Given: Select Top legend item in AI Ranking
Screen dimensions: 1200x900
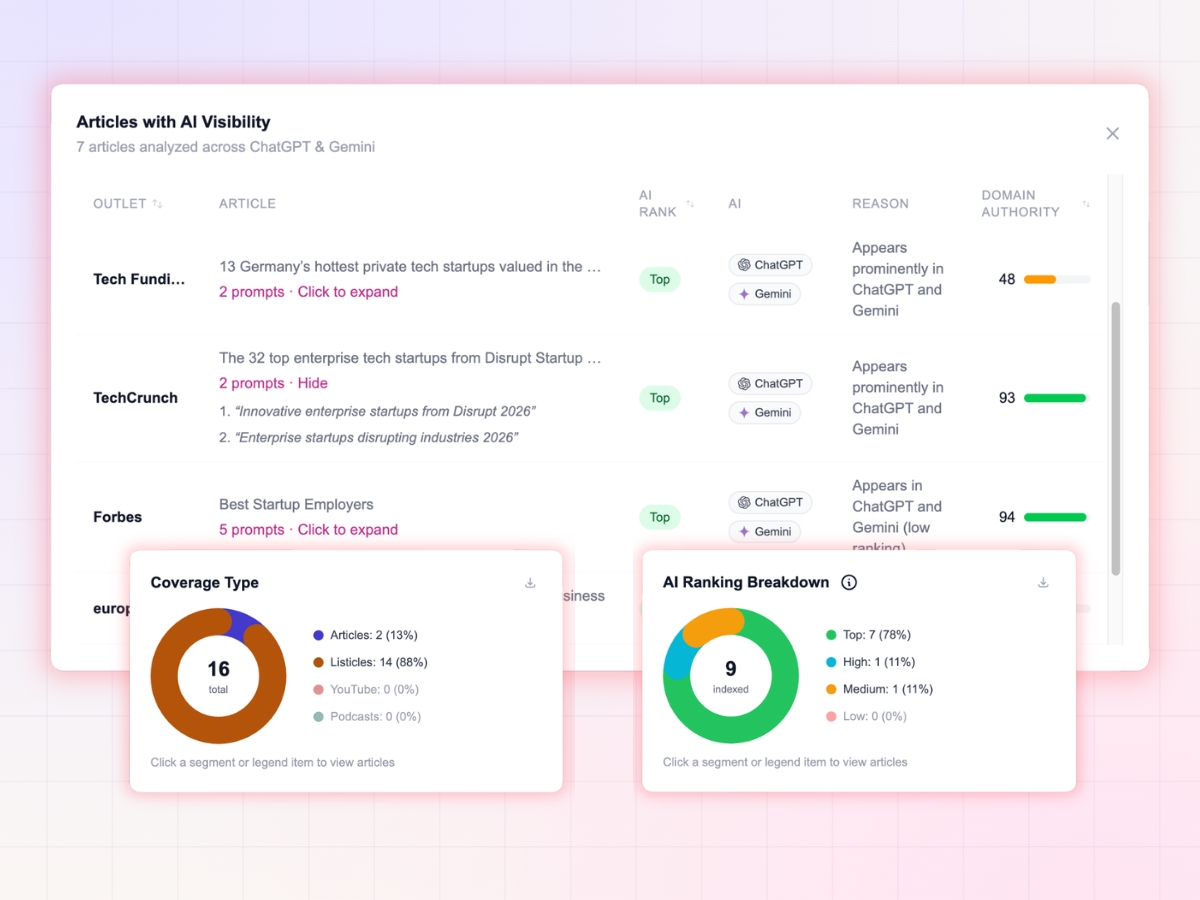Looking at the screenshot, I should (868, 635).
